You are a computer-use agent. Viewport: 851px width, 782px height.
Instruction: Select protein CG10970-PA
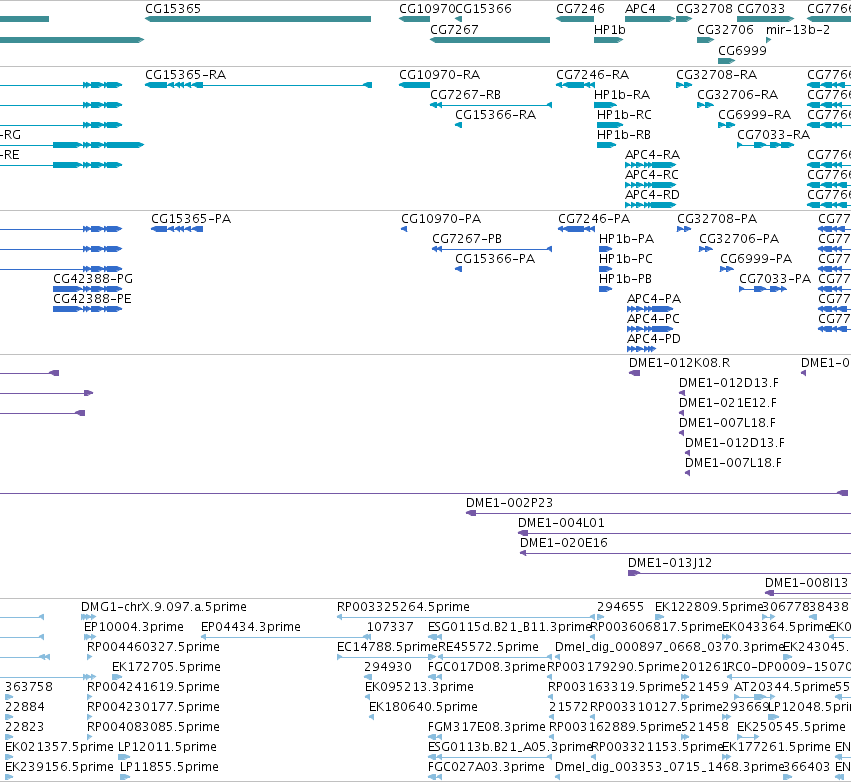coord(441,219)
